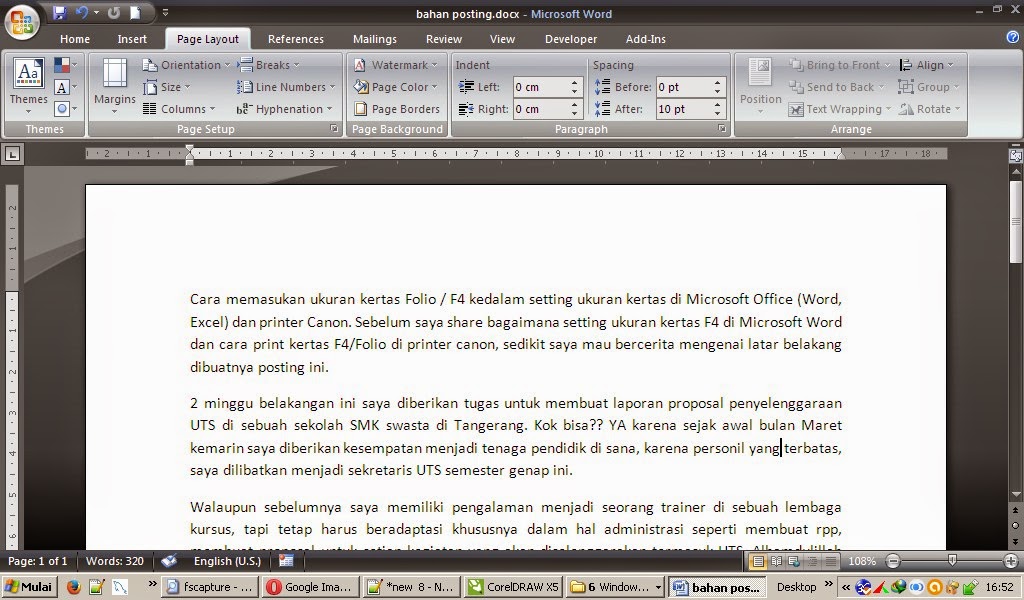Click the Spacing Before field
The width and height of the screenshot is (1024, 600).
[x=684, y=87]
